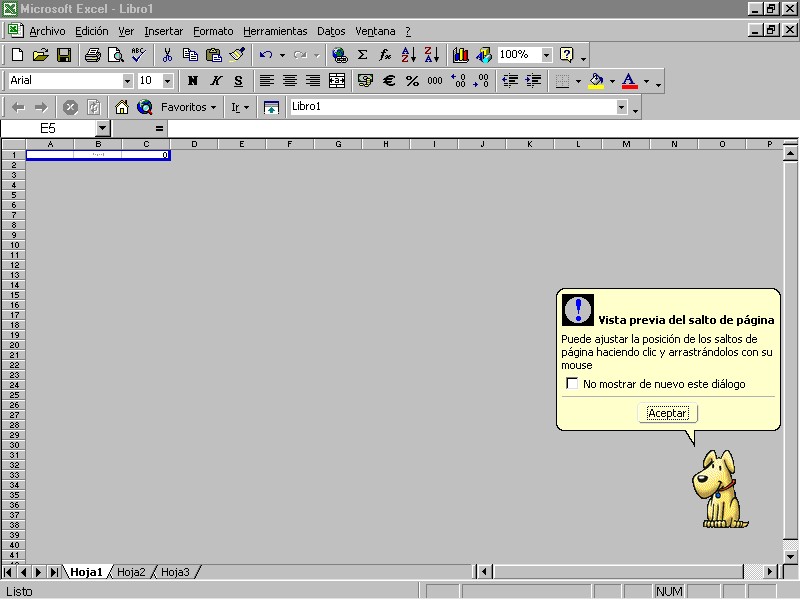Sort descending Z to A
Screen dimensions: 800x600
(432, 55)
